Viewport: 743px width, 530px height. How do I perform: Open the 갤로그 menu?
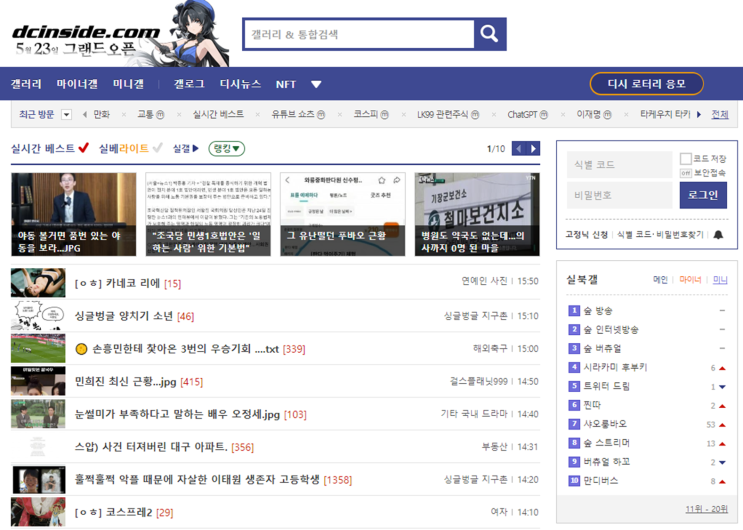click(189, 84)
